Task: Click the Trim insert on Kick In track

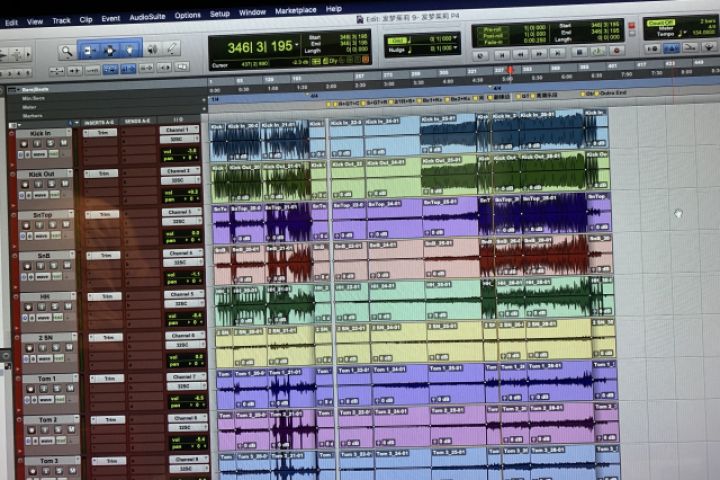Action: click(x=101, y=133)
